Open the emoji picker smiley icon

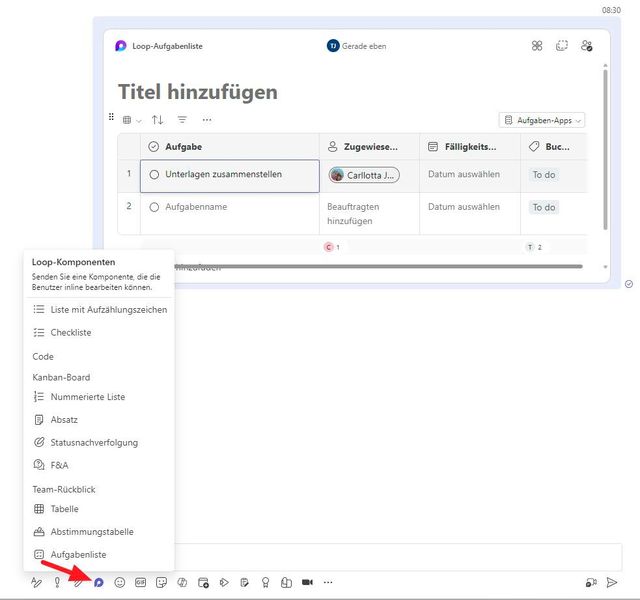click(120, 582)
